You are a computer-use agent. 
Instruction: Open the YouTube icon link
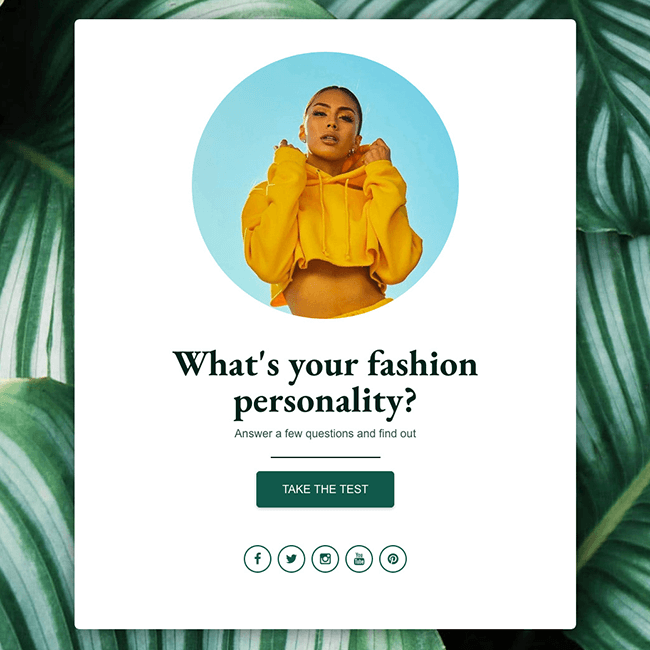[x=359, y=559]
